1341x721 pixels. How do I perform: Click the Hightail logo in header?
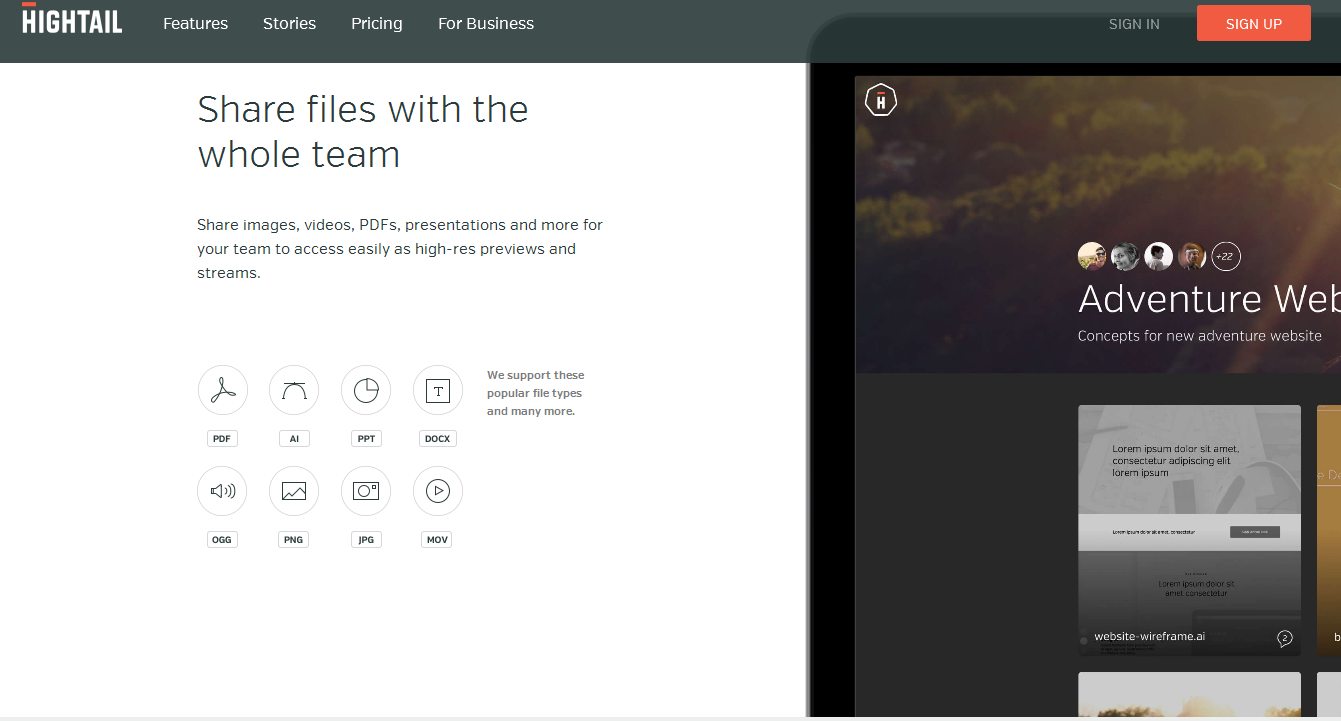(72, 20)
